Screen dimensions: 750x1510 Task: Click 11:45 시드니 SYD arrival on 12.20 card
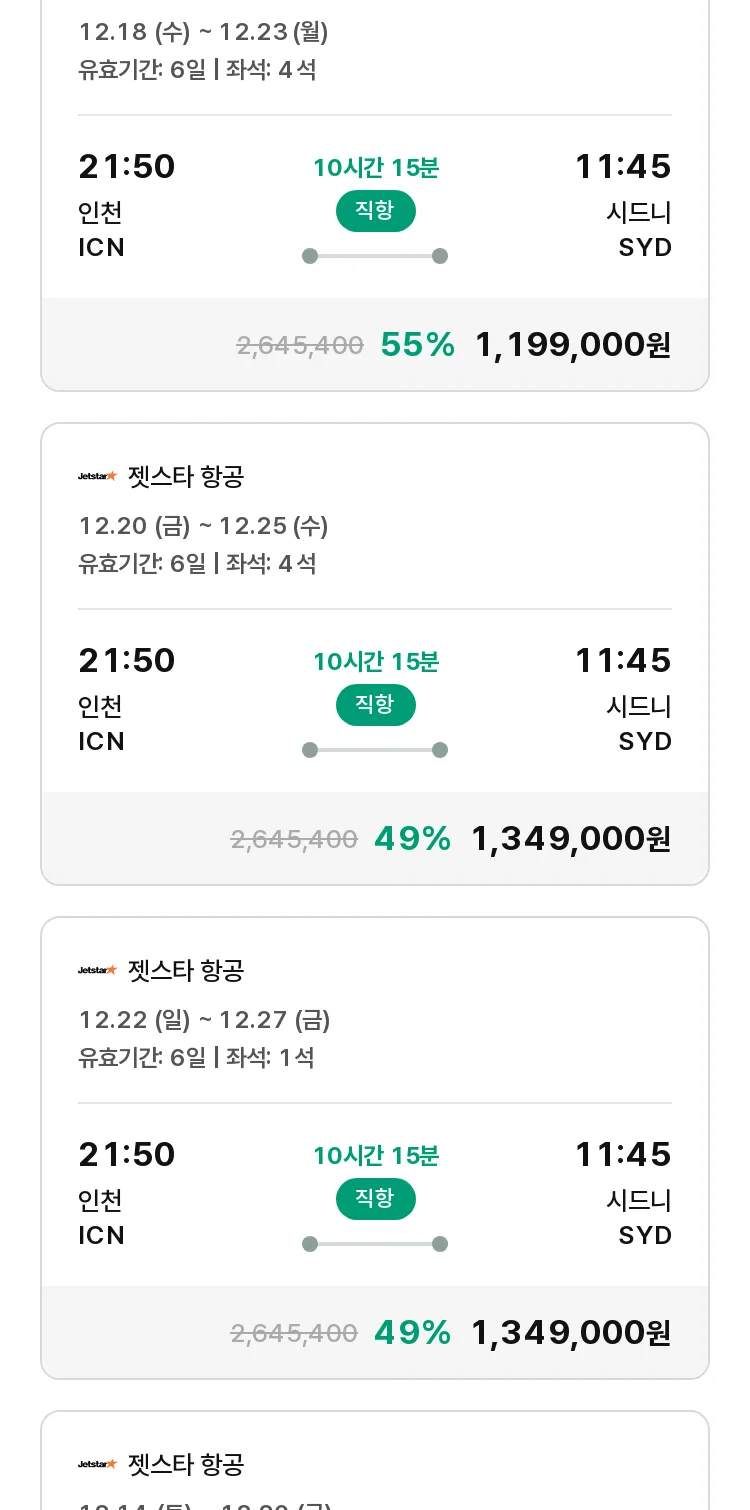tap(623, 700)
